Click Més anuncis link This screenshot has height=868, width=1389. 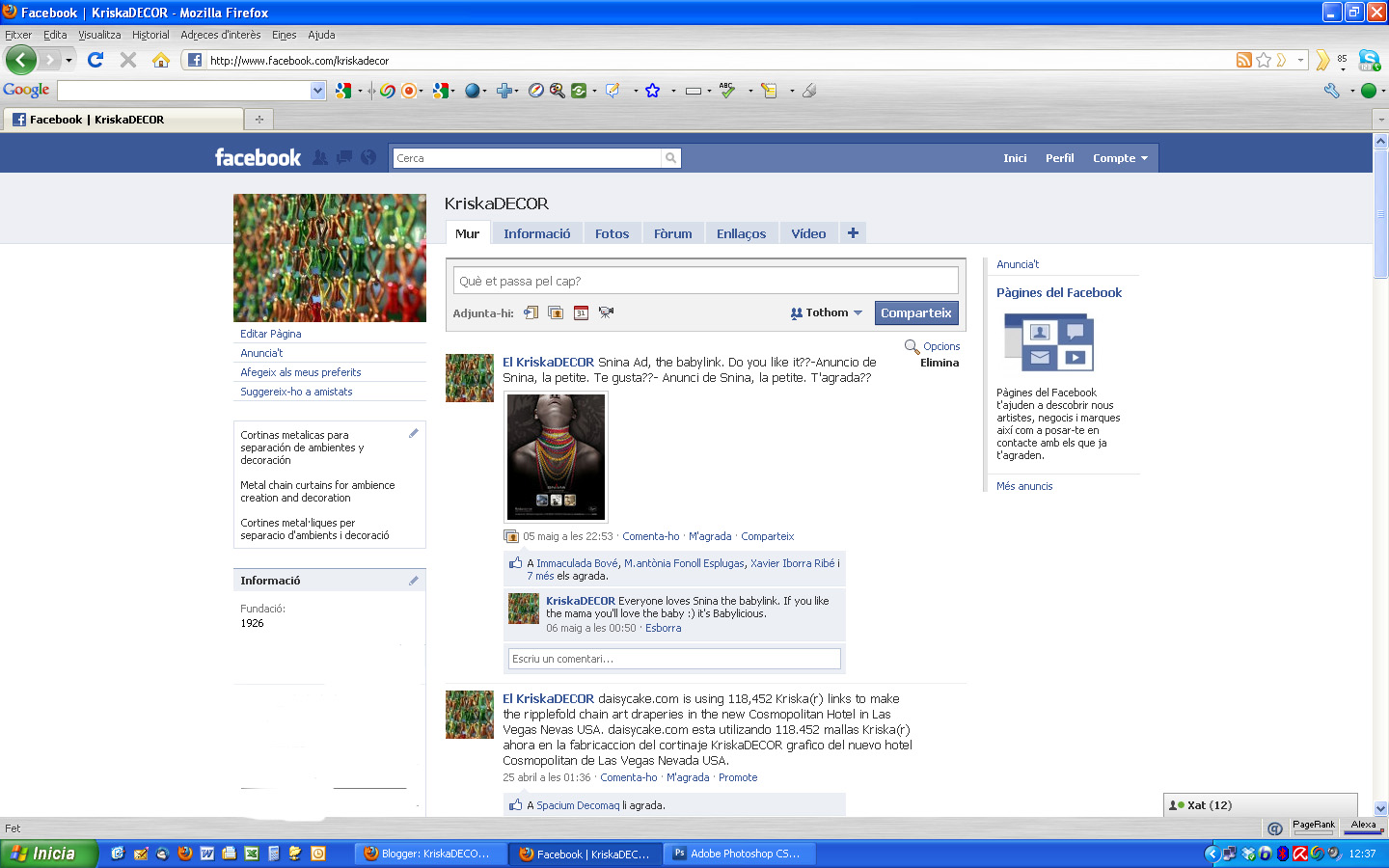(1024, 486)
